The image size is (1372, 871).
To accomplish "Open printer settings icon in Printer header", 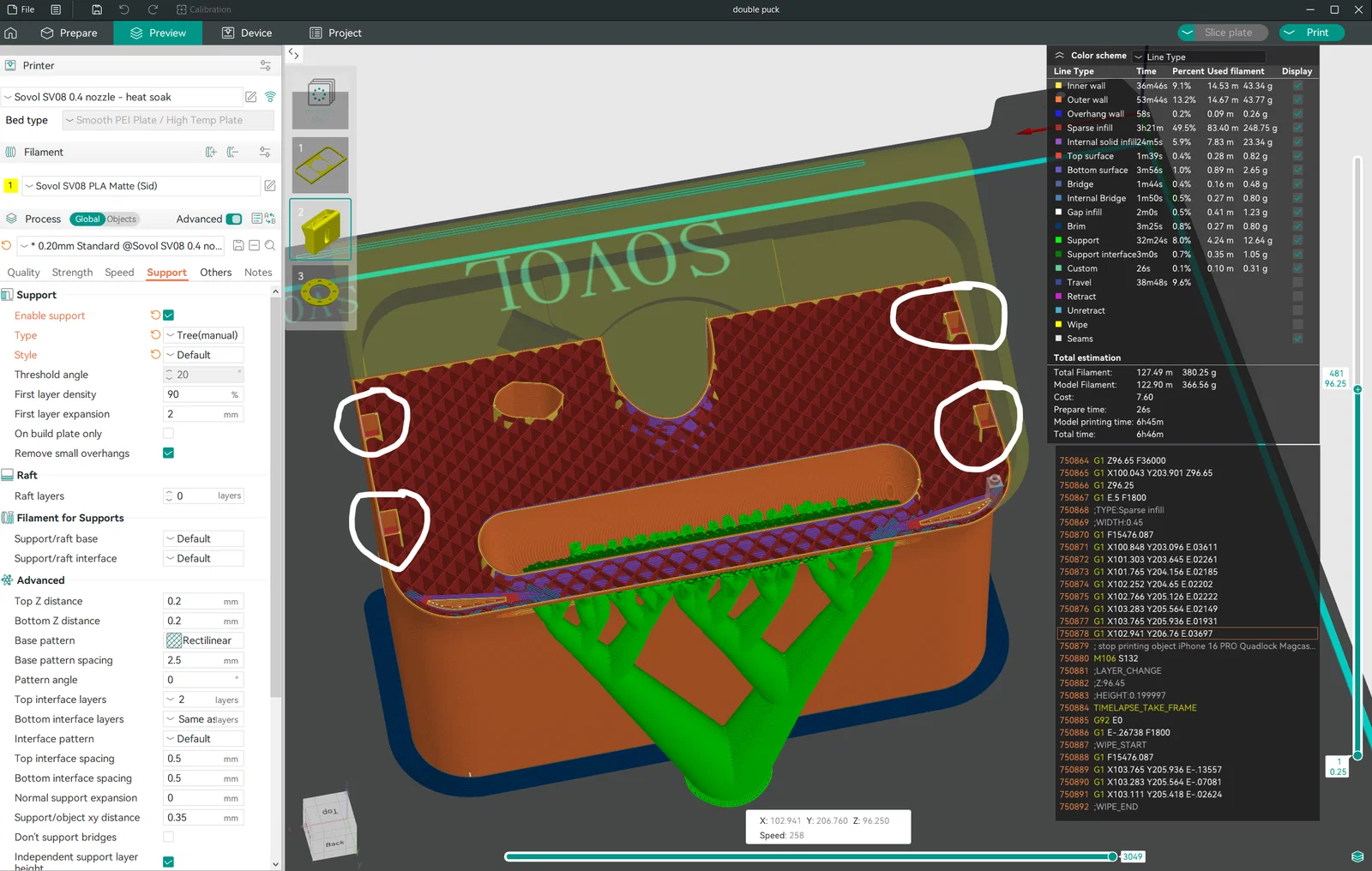I will click(265, 65).
